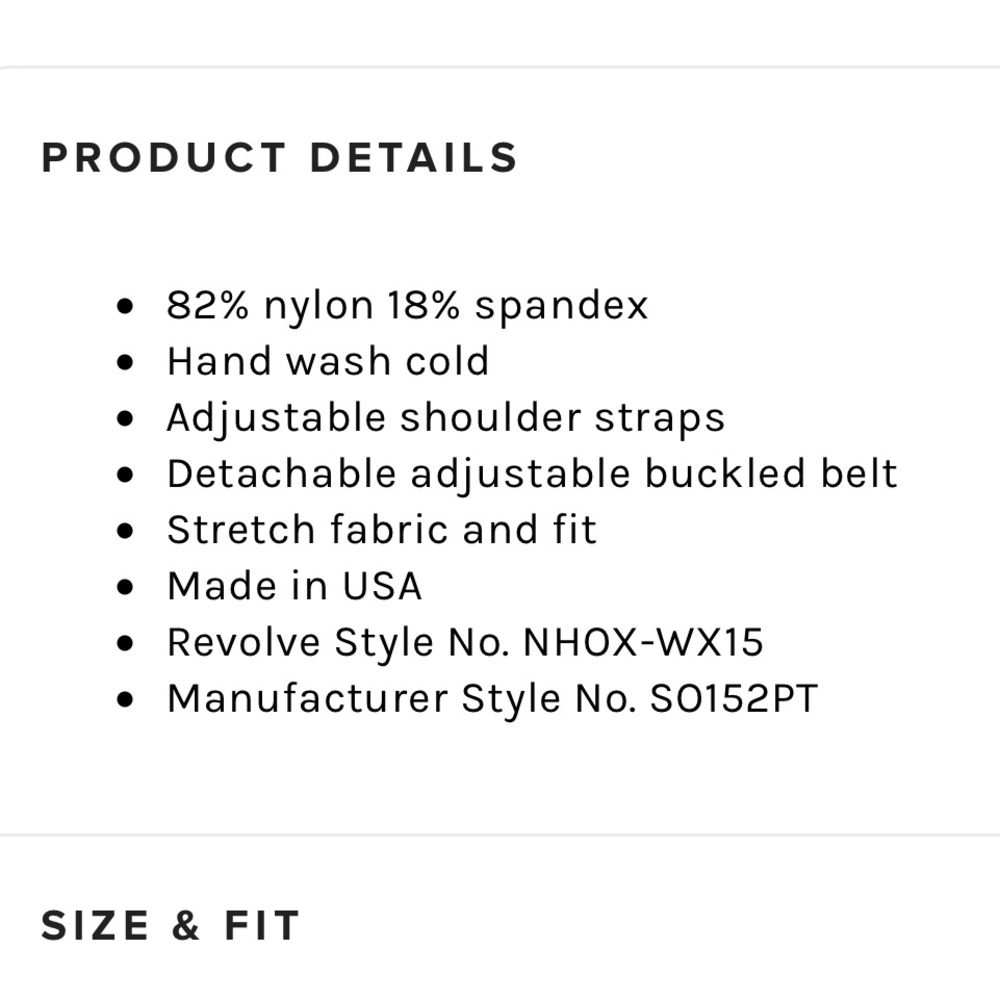This screenshot has width=1000, height=1000.
Task: Select the Adjustable shoulder straps bullet
Action: click(446, 418)
